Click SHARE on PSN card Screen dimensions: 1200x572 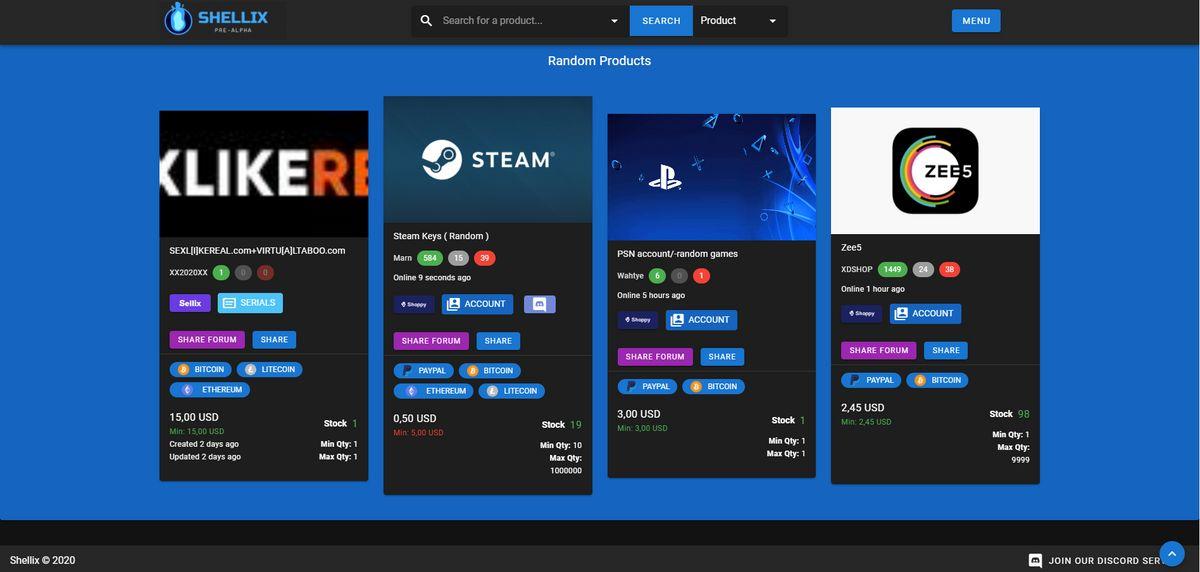tap(722, 357)
